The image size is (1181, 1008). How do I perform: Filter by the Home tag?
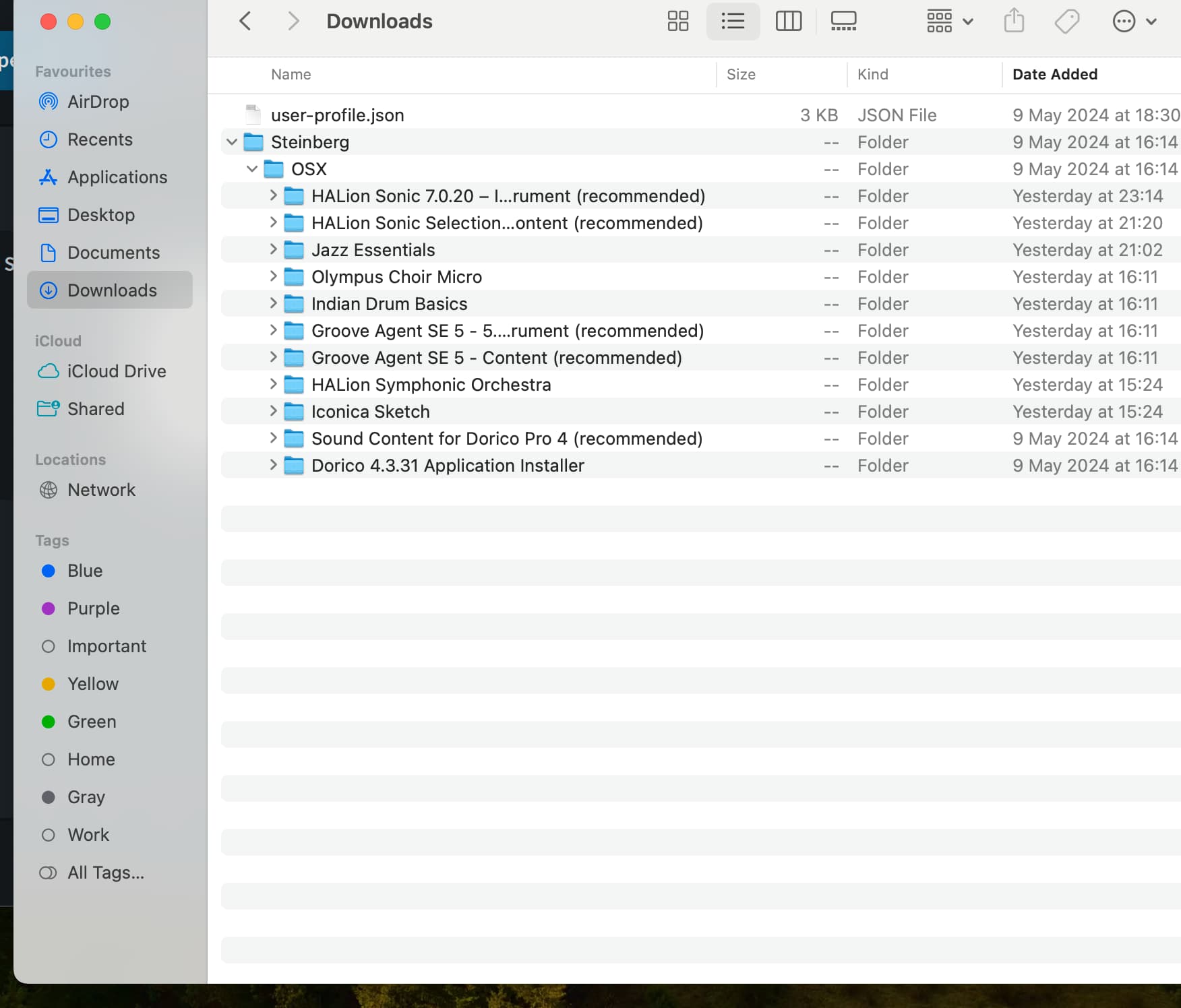pos(110,759)
